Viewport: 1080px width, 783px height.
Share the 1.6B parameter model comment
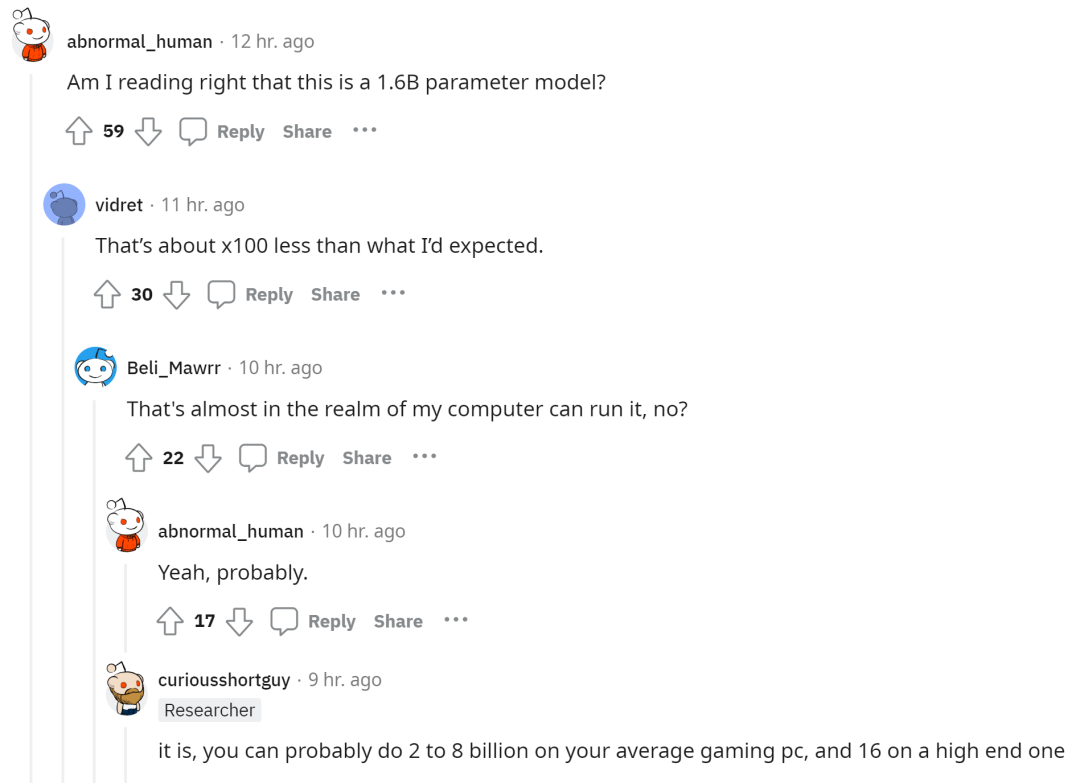(x=307, y=132)
